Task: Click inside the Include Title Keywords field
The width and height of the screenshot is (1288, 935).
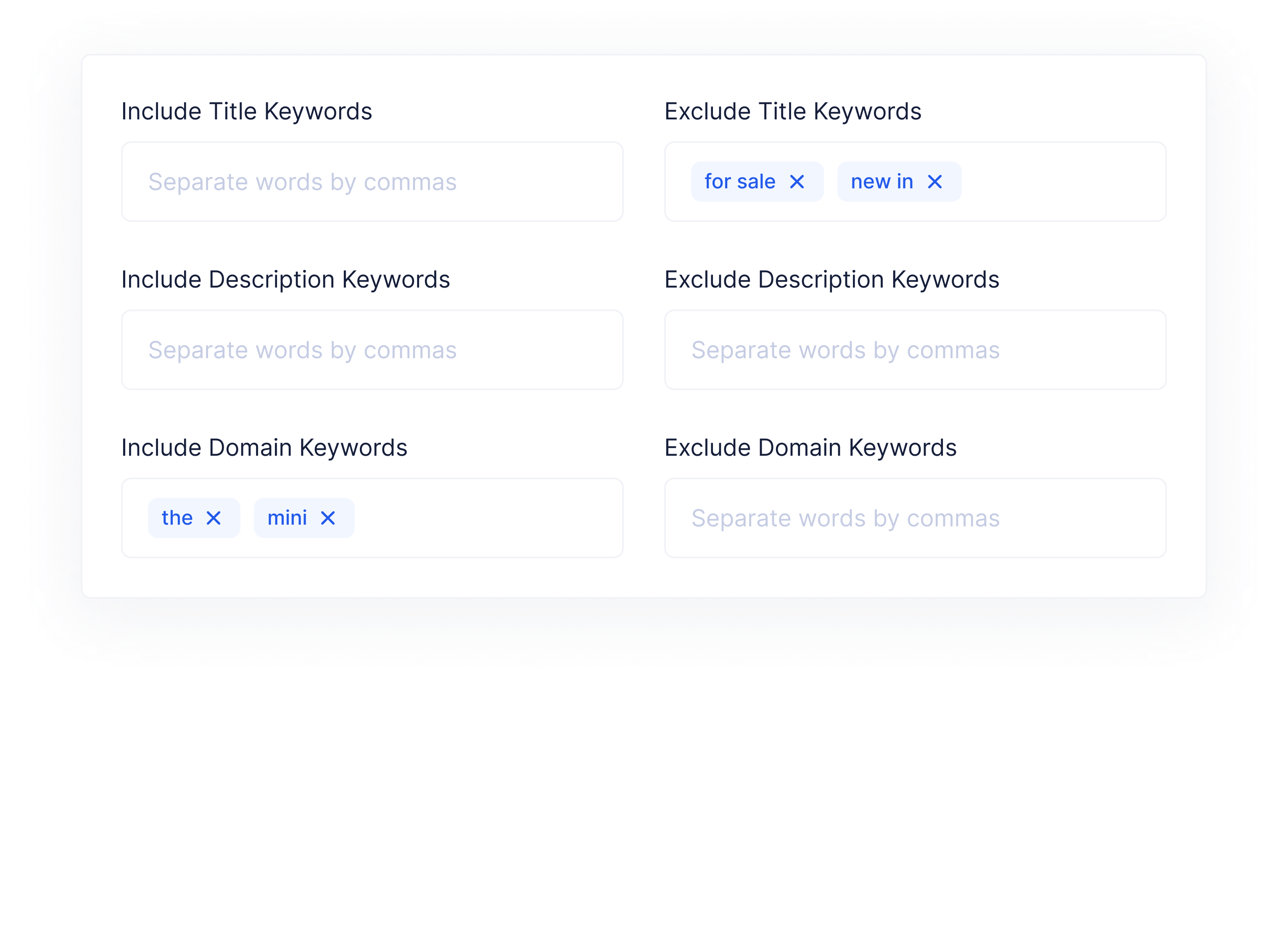Action: coord(372,181)
